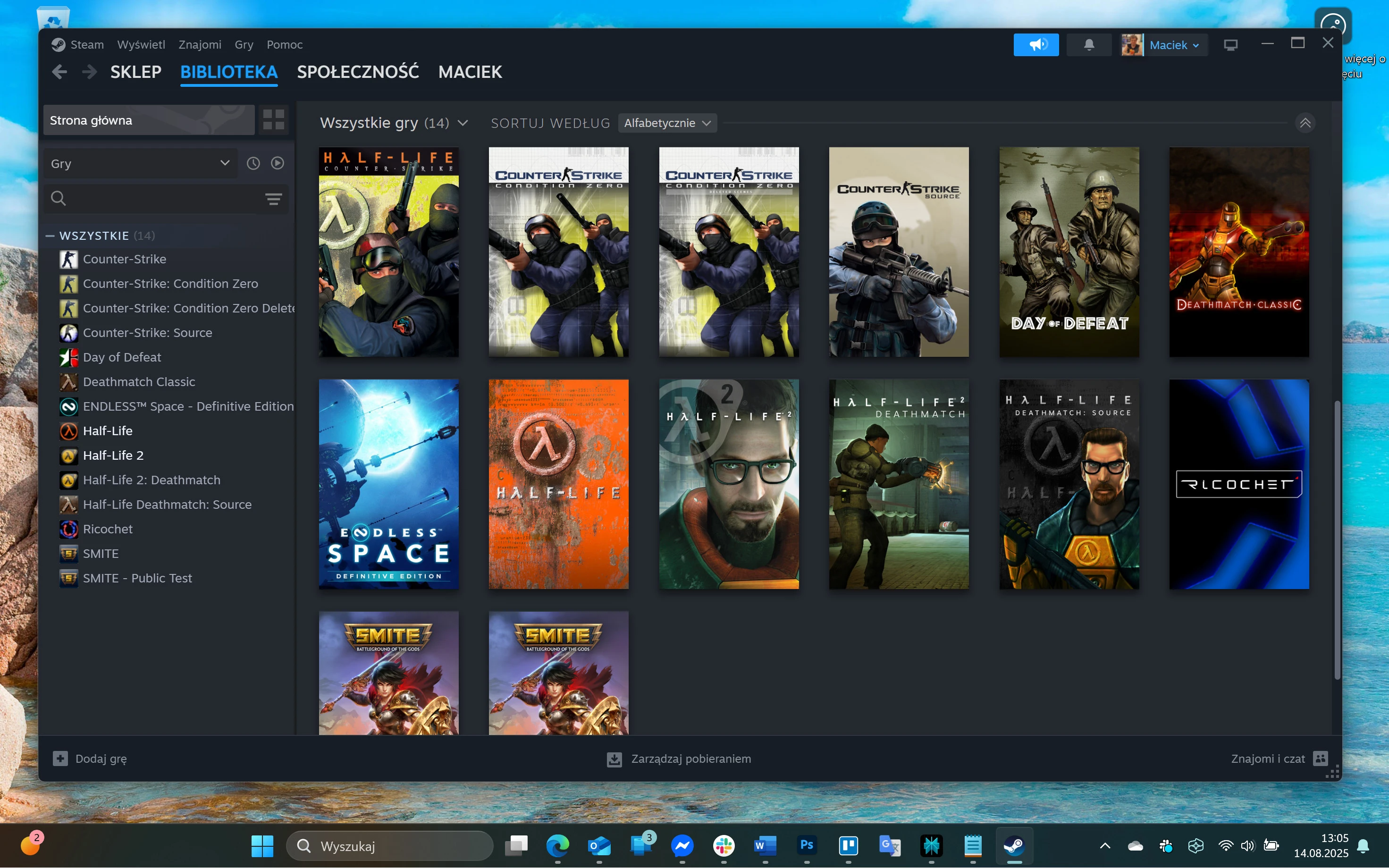Switch to Big Picture mode icon

[1230, 45]
